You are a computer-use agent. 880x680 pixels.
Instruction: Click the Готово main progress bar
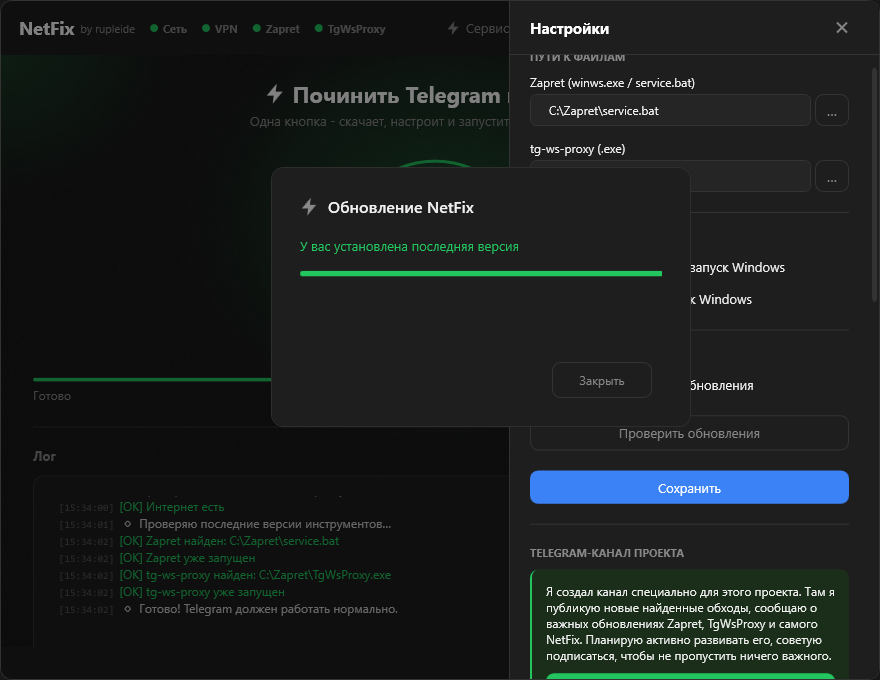pos(152,380)
